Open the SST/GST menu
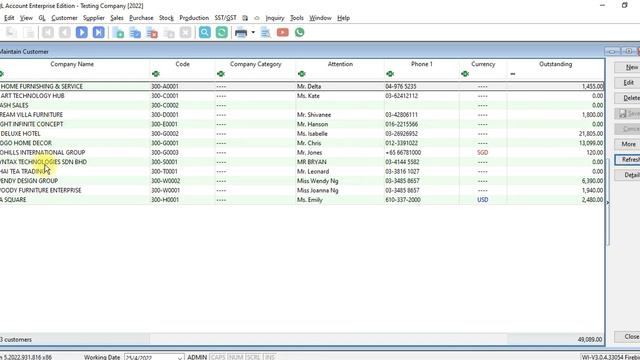The width and height of the screenshot is (640, 360). pyautogui.click(x=225, y=18)
